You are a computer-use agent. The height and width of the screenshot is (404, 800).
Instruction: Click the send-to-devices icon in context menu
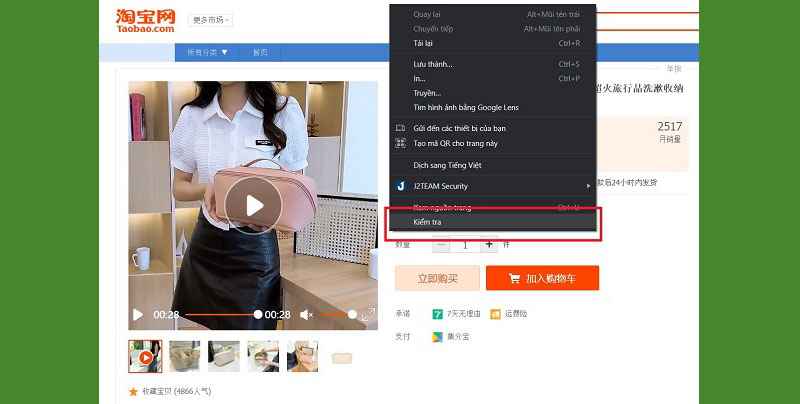[401, 128]
